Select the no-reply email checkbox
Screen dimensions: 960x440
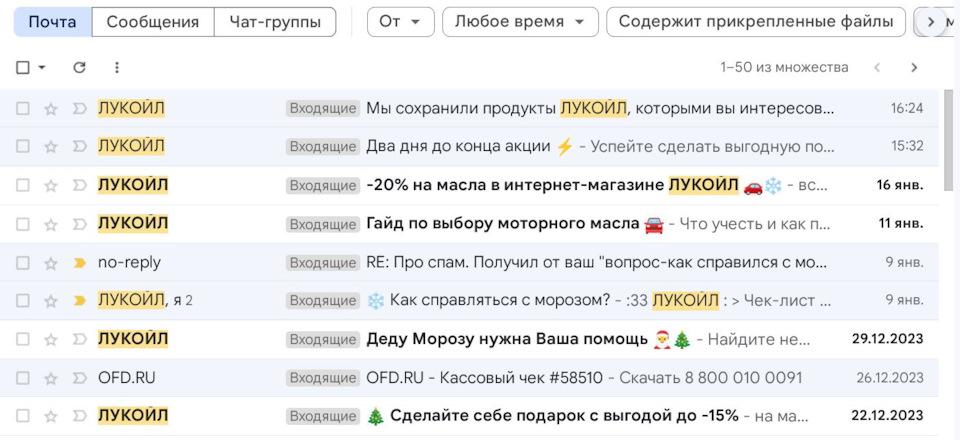[x=23, y=263]
